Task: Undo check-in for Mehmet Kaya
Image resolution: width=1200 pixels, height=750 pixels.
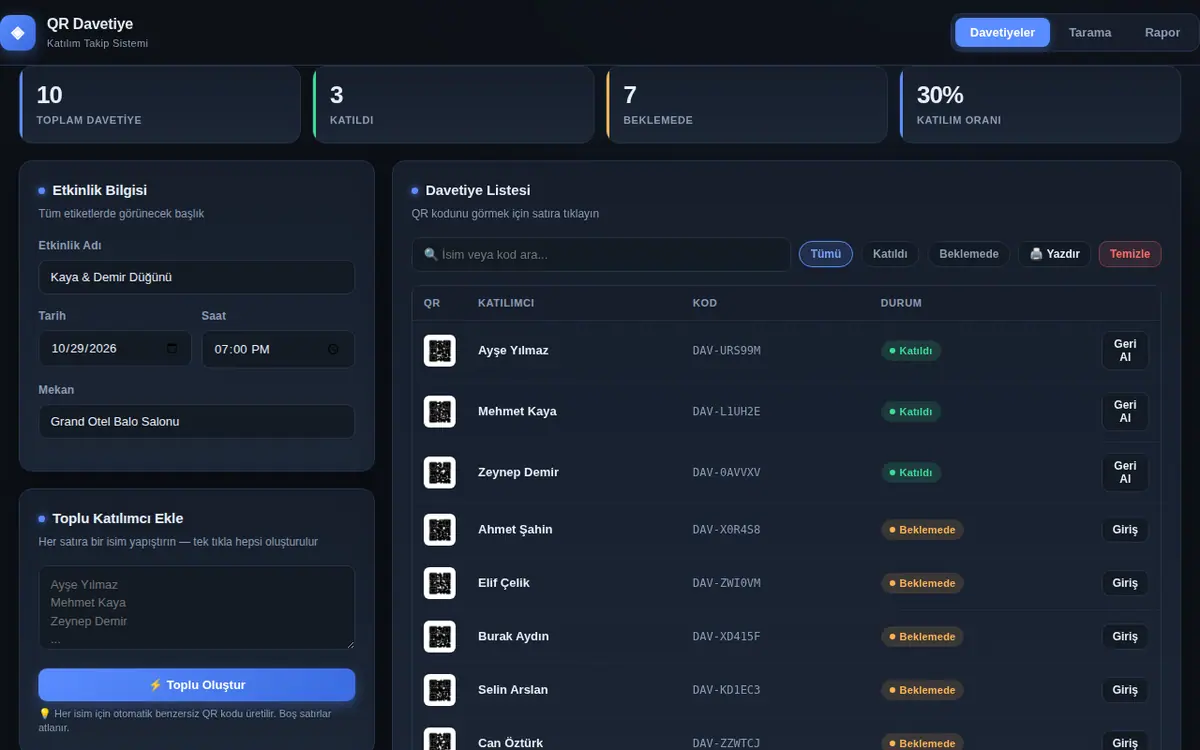Action: click(x=1125, y=412)
